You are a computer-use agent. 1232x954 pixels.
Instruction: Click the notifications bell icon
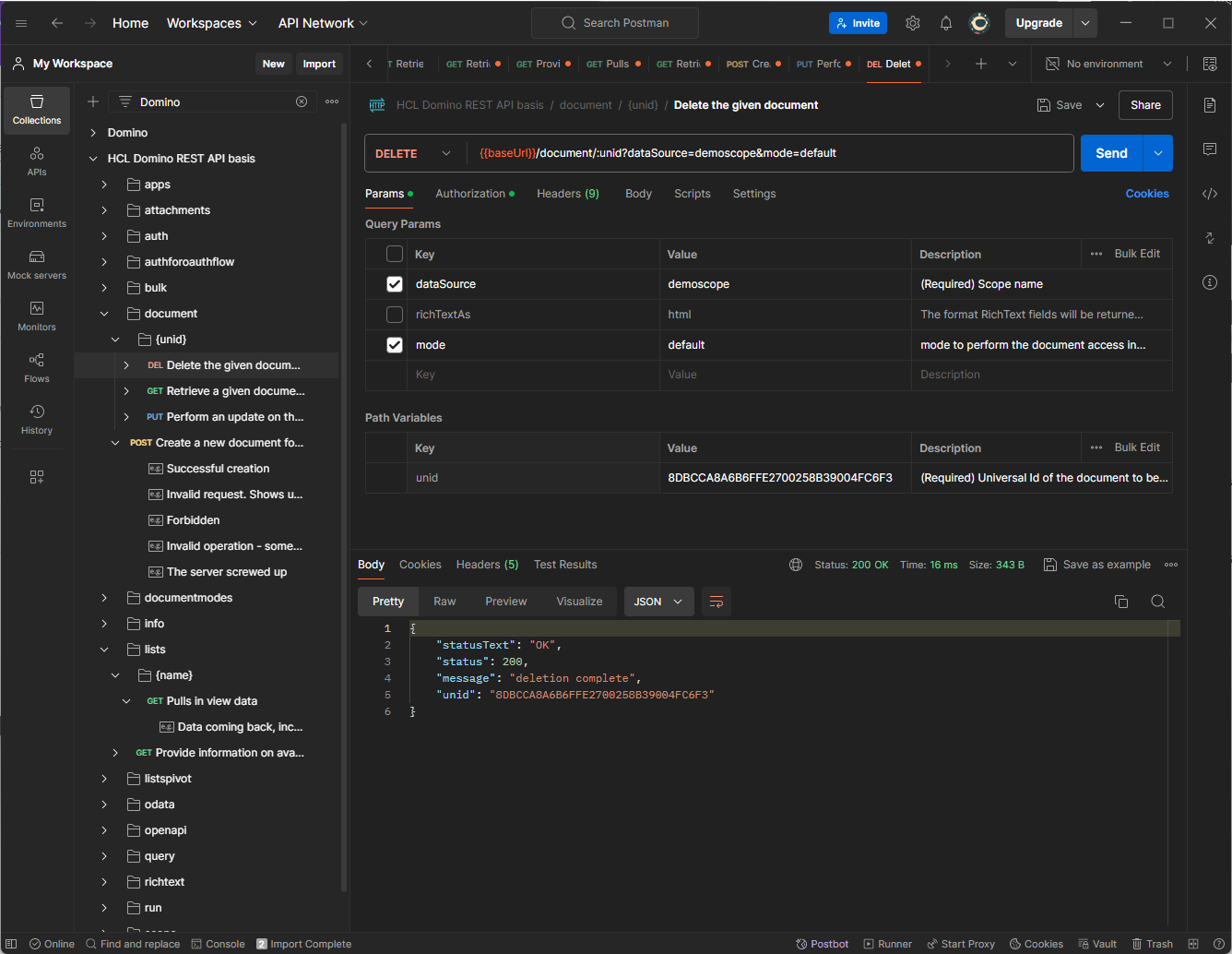(x=945, y=23)
